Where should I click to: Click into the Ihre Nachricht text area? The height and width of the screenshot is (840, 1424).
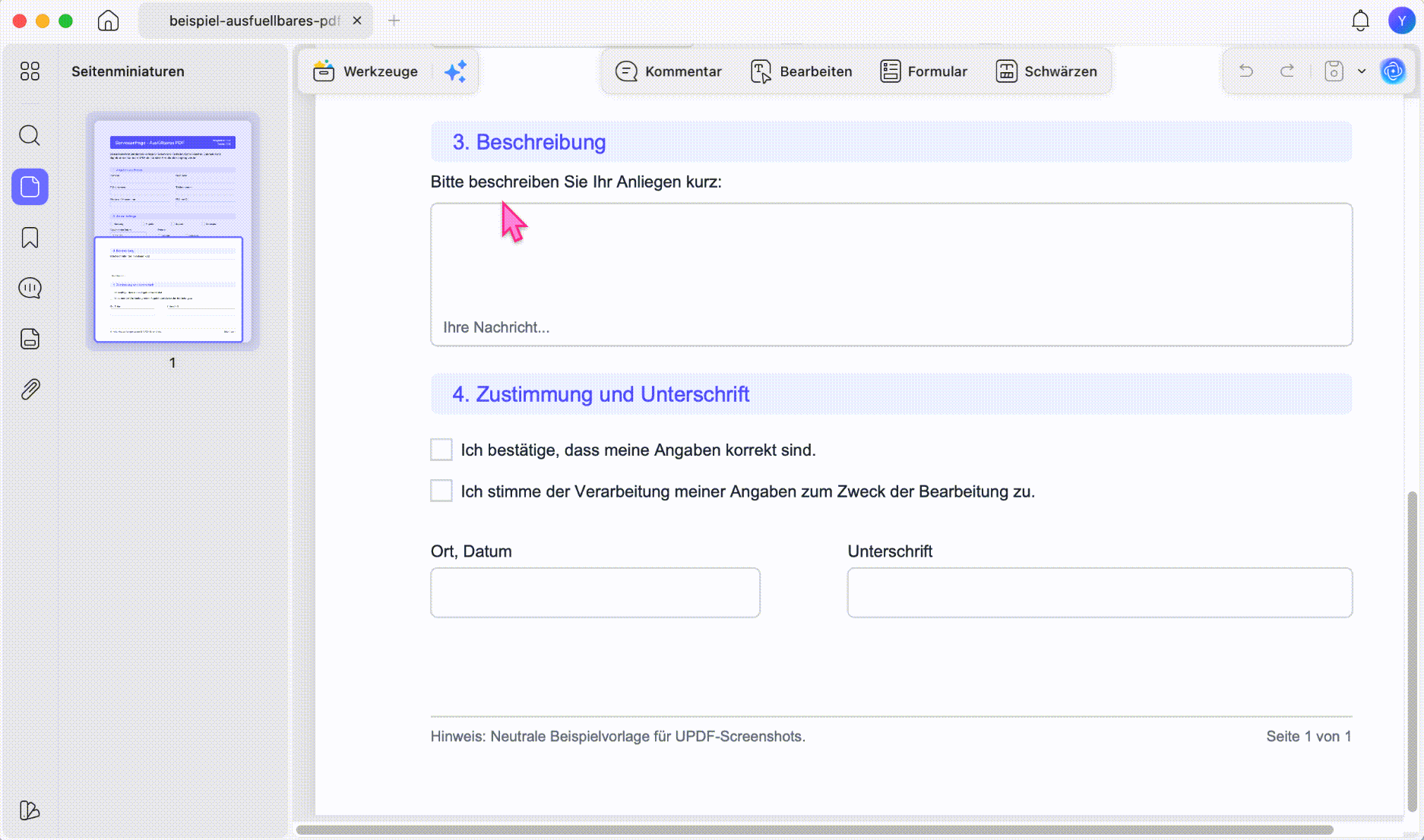[x=891, y=274]
